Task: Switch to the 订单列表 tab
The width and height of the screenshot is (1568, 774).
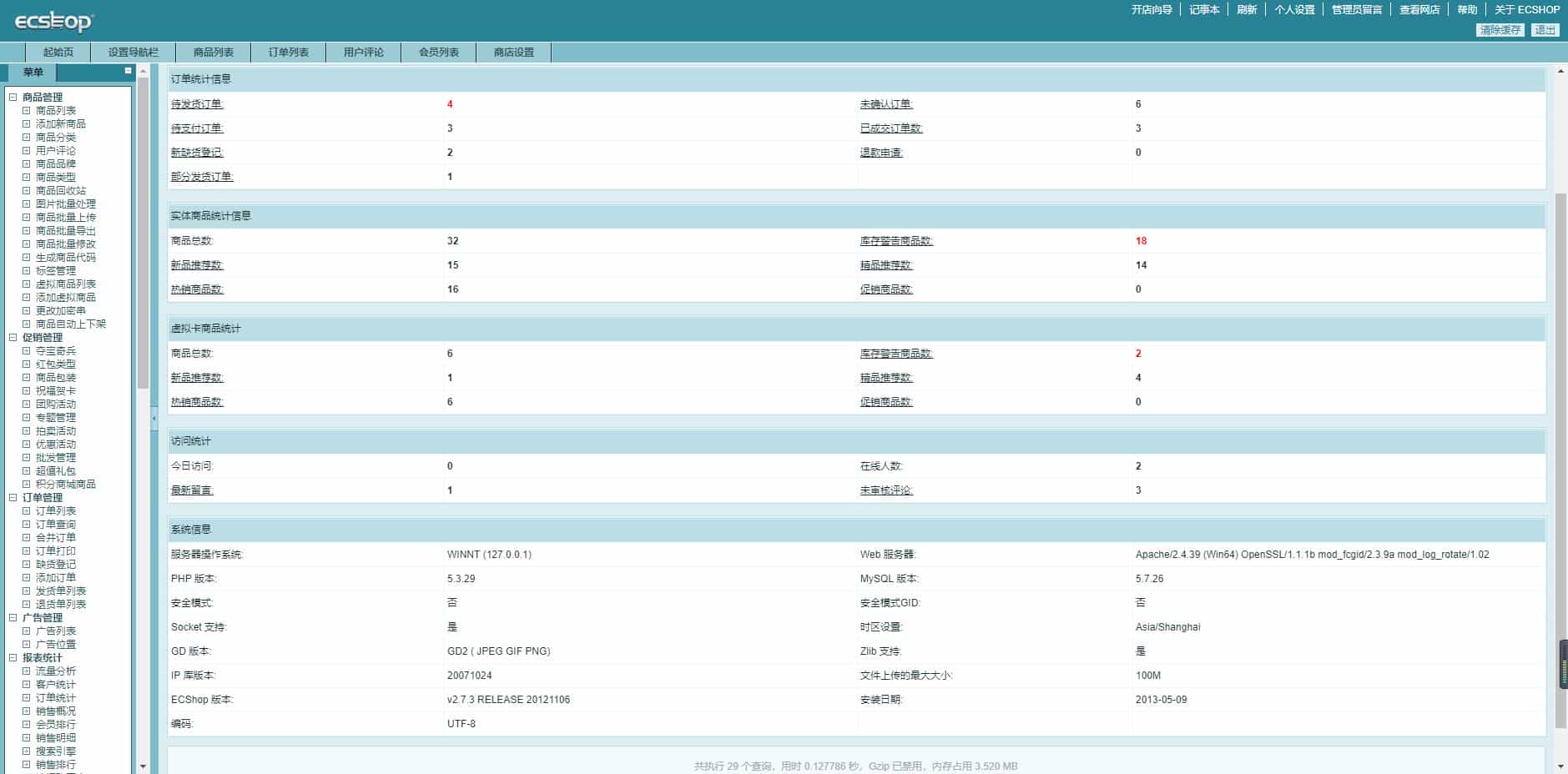Action: pyautogui.click(x=288, y=52)
